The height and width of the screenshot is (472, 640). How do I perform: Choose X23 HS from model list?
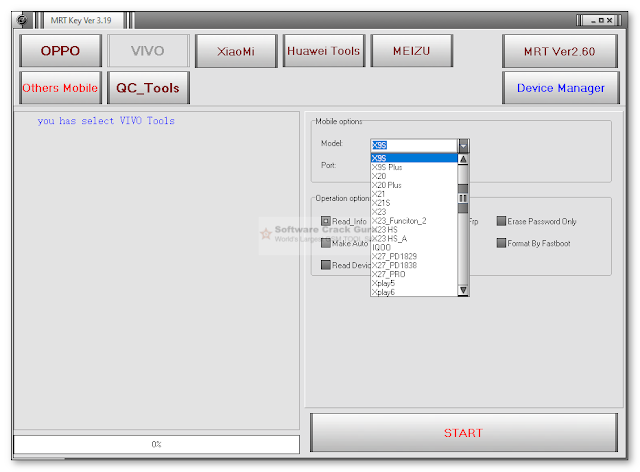click(414, 229)
